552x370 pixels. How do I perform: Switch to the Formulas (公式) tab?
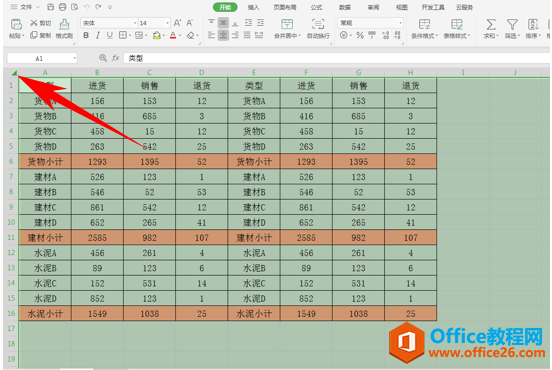click(316, 7)
